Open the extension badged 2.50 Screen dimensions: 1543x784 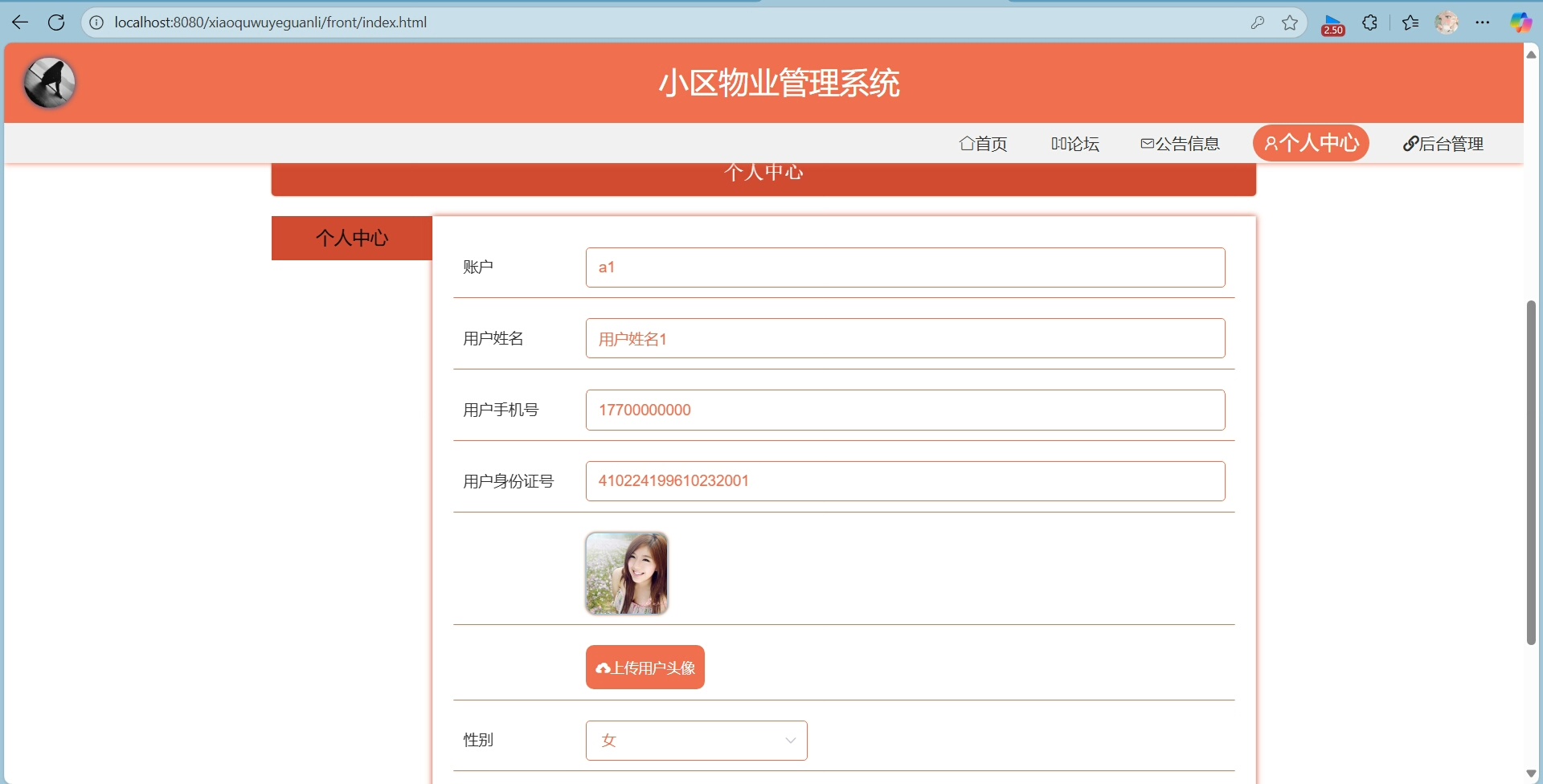pyautogui.click(x=1333, y=24)
